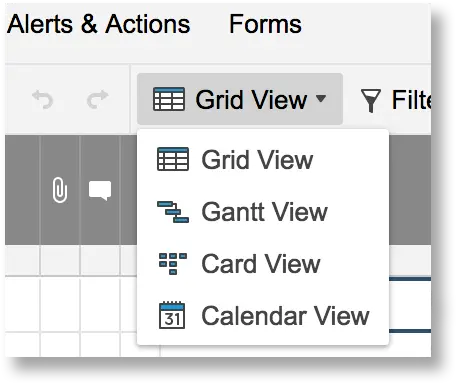Open the Forms menu
Screen dimensions: 456x383
(265, 24)
